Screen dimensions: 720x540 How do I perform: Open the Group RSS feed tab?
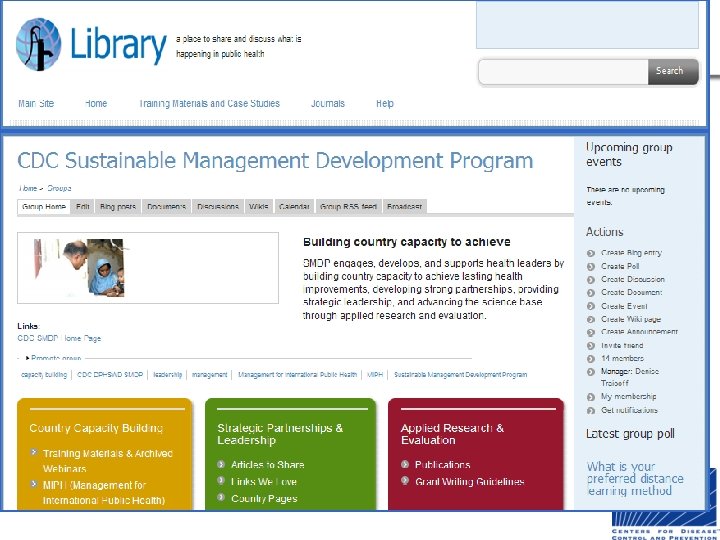click(348, 207)
